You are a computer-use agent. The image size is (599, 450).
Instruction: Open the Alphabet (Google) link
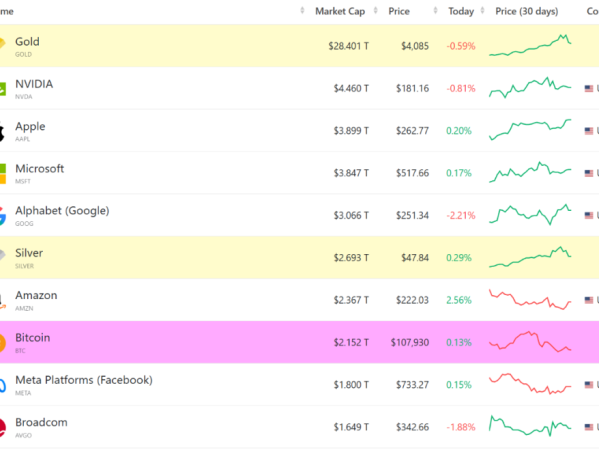[62, 211]
